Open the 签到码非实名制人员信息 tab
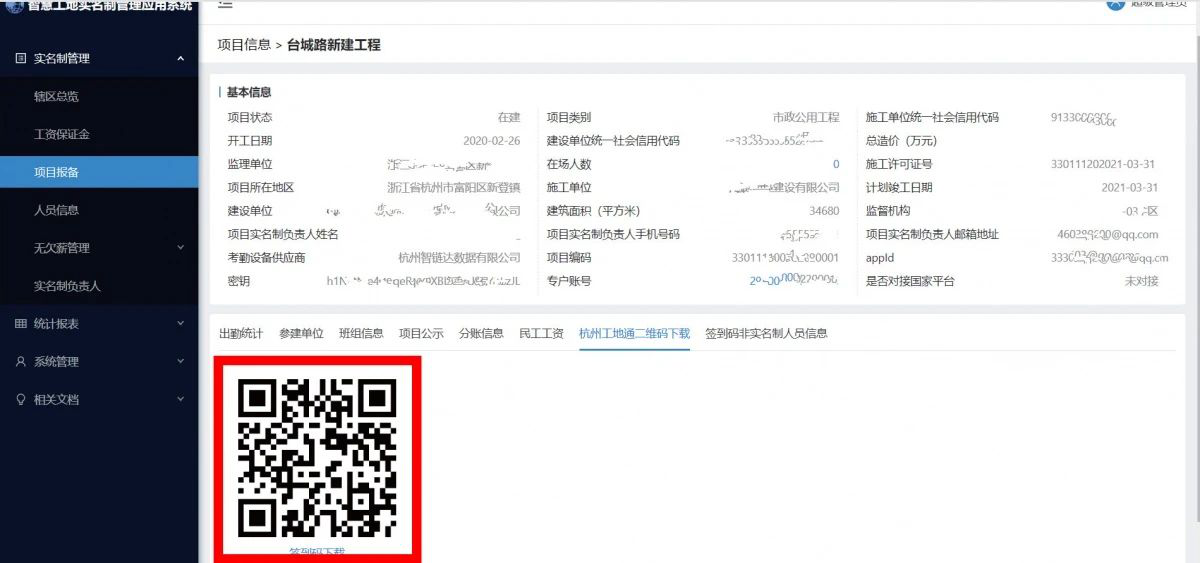 pos(766,334)
